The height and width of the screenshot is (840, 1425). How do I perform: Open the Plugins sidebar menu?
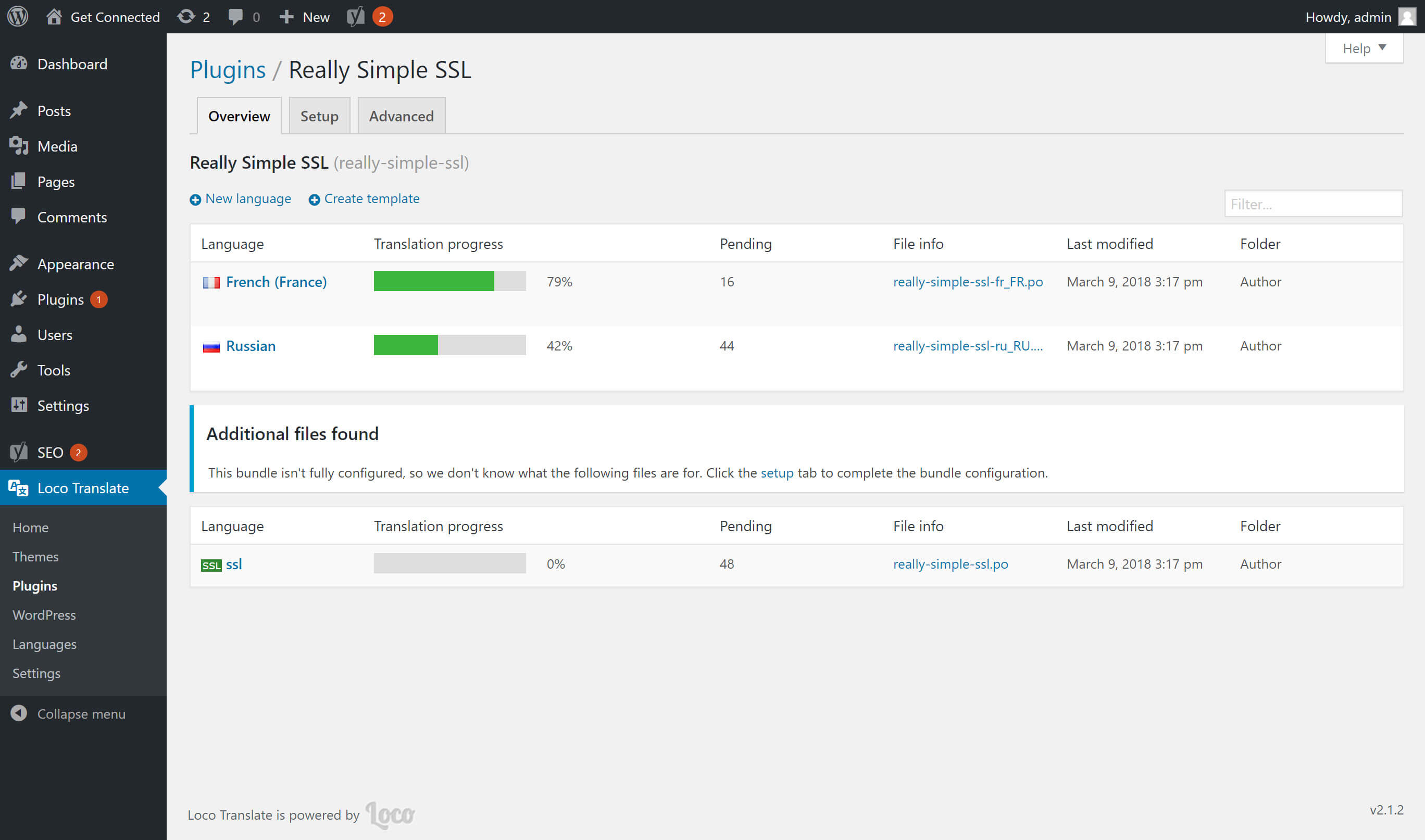(x=60, y=299)
